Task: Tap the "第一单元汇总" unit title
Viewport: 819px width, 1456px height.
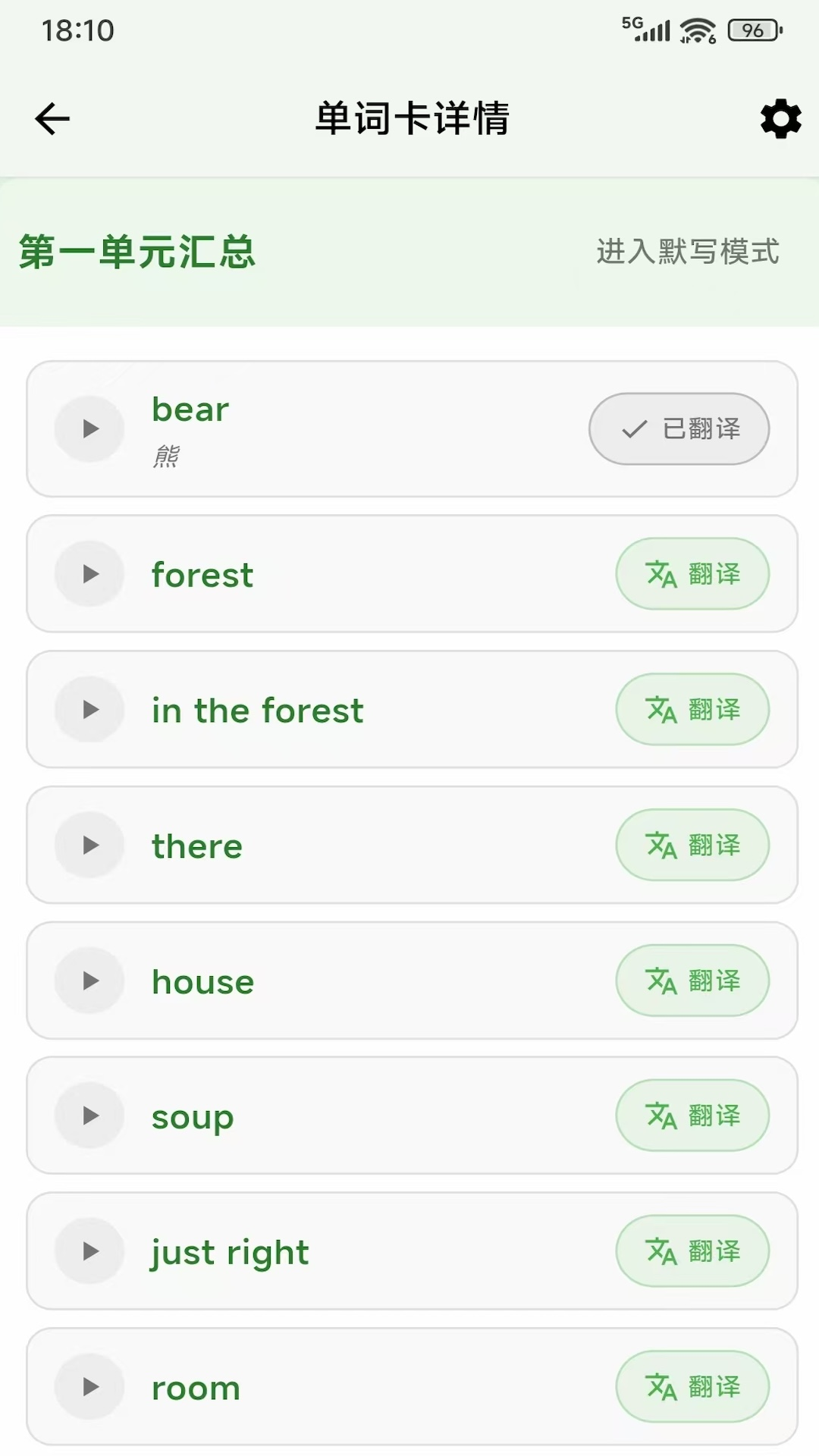Action: 137,252
